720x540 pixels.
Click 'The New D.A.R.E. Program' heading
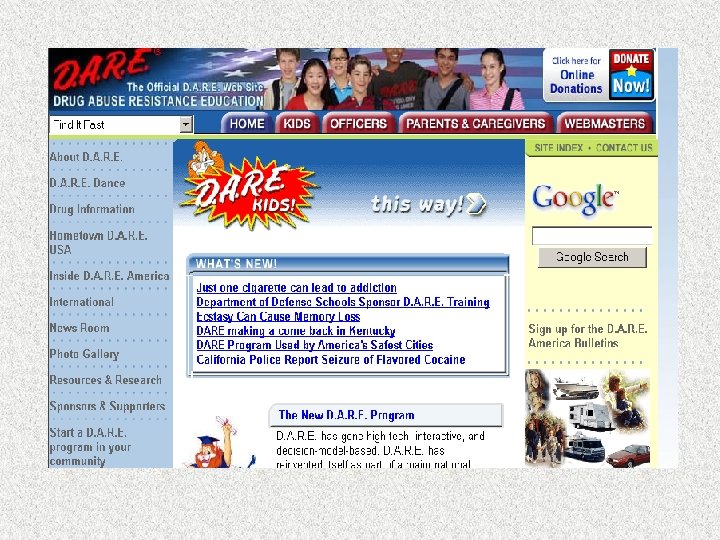click(346, 415)
